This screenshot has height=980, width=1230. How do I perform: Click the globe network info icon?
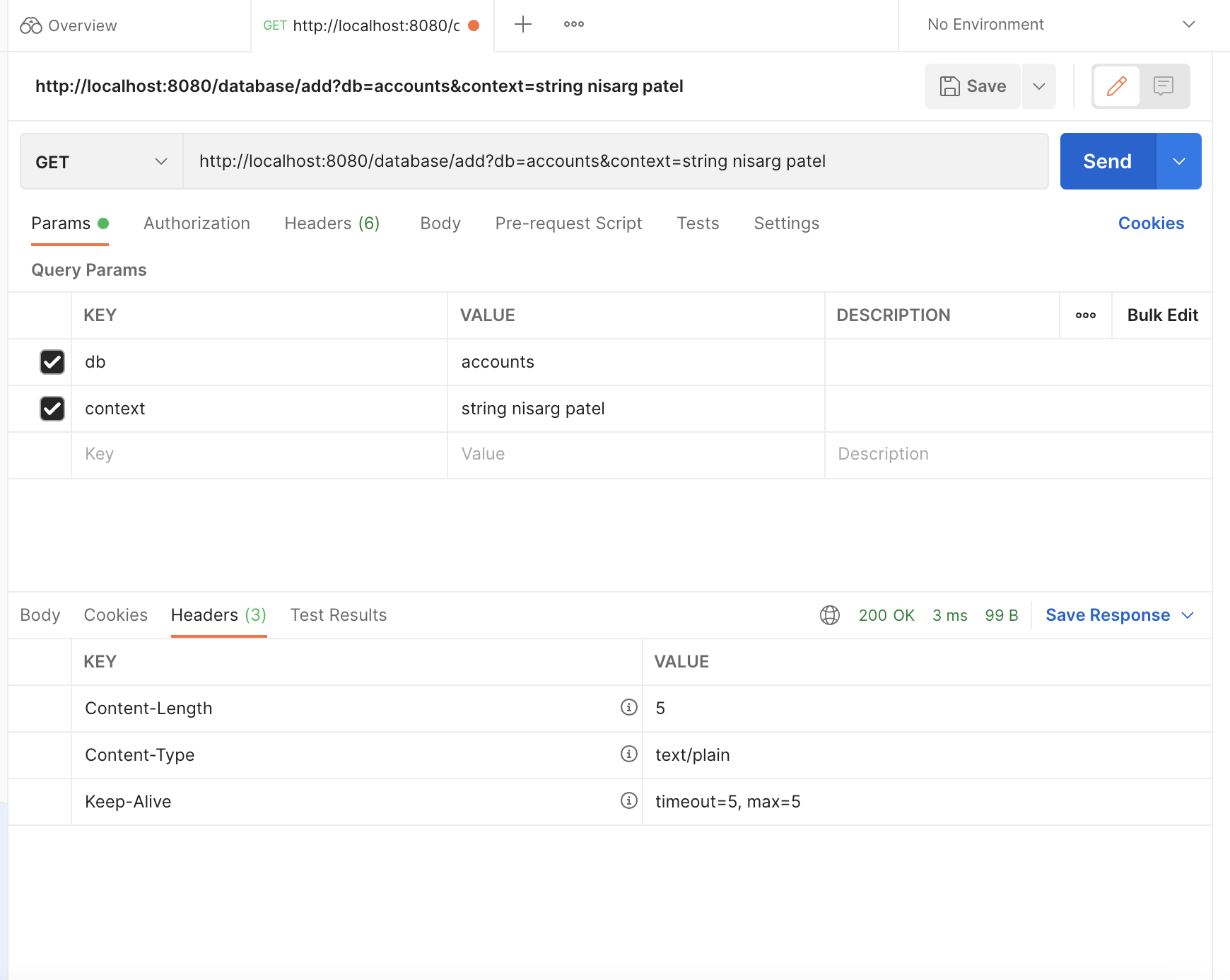click(829, 615)
